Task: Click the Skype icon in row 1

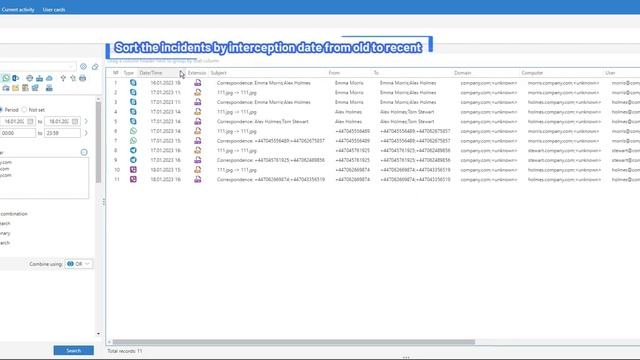Action: click(133, 82)
